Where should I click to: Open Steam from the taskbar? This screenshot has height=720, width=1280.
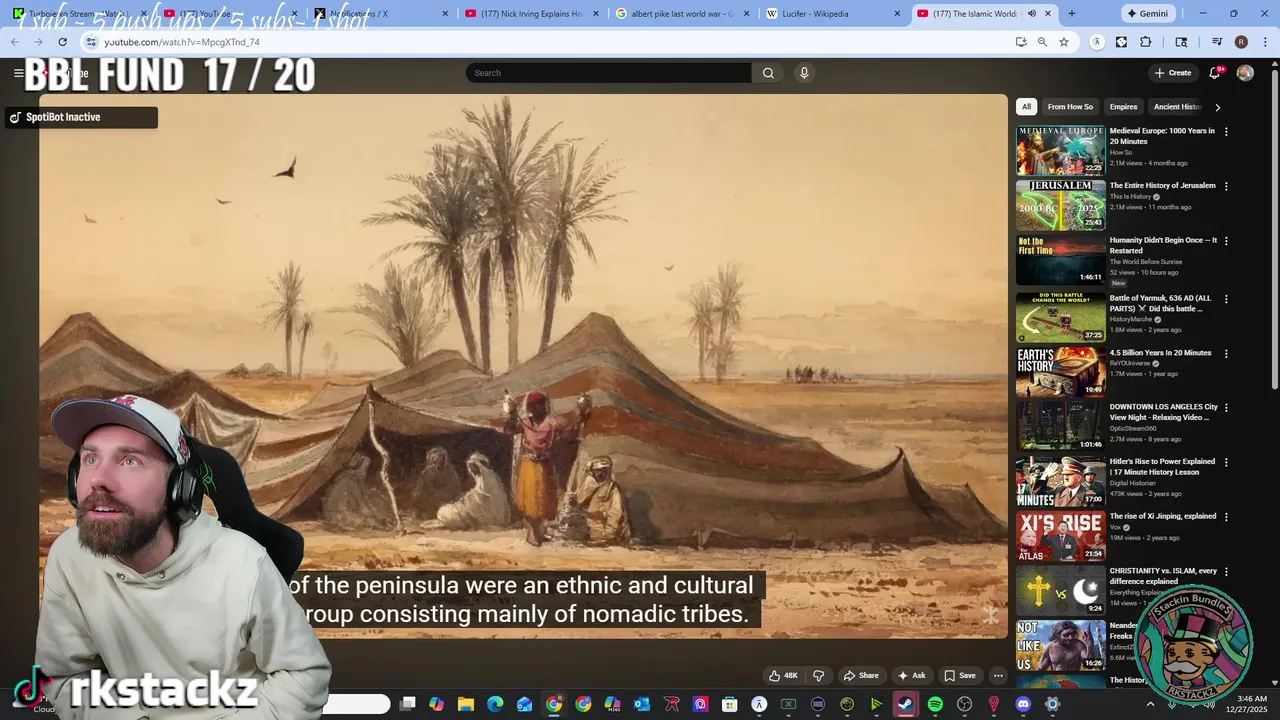point(906,704)
